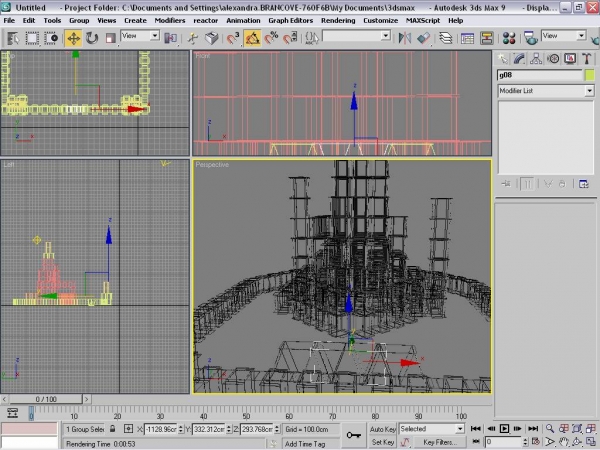Toggle the Selection Lock padlock
Viewport: 600px width, 450px height.
[x=112, y=429]
